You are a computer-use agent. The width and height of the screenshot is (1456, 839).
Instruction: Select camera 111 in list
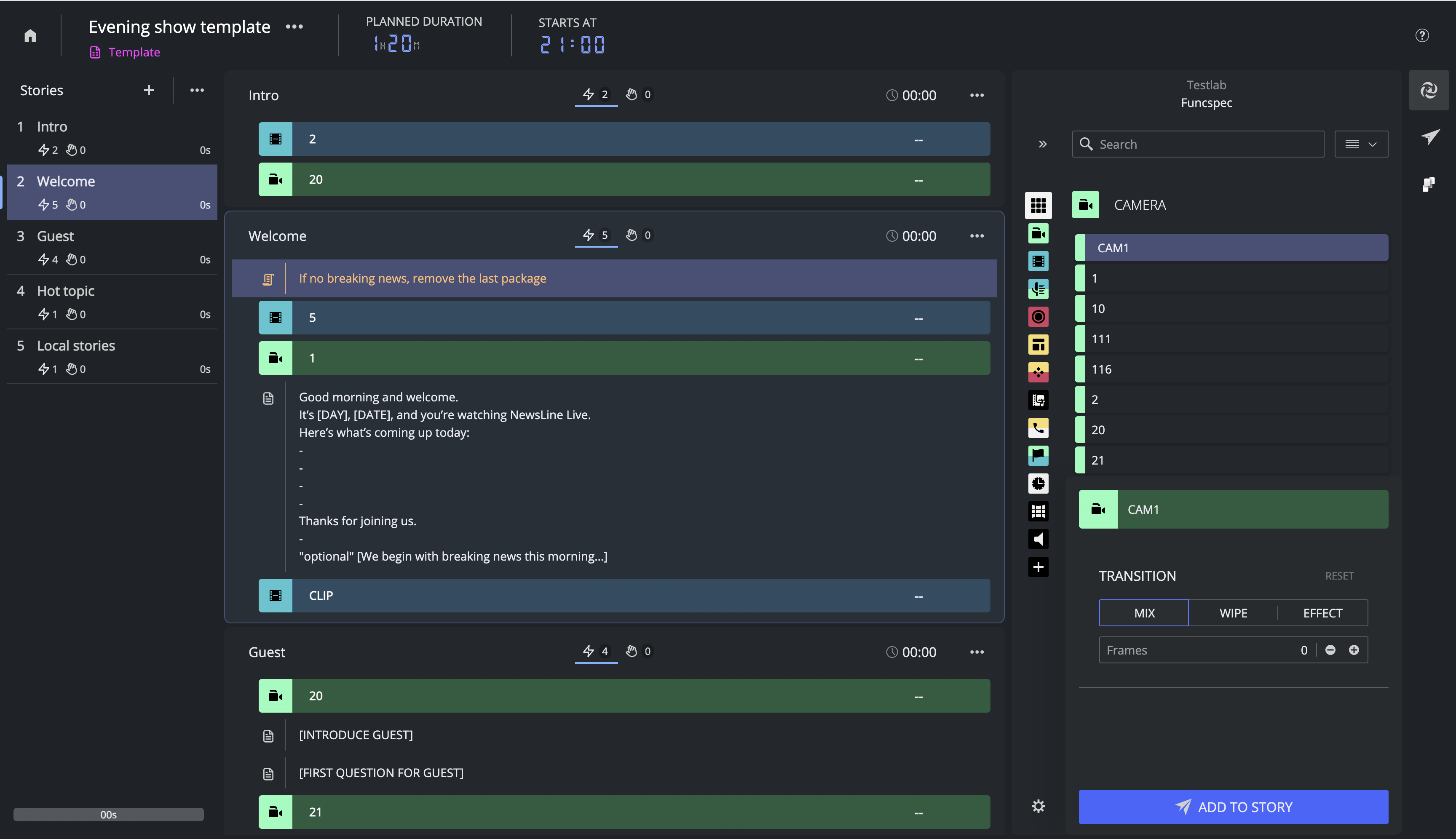(1231, 339)
